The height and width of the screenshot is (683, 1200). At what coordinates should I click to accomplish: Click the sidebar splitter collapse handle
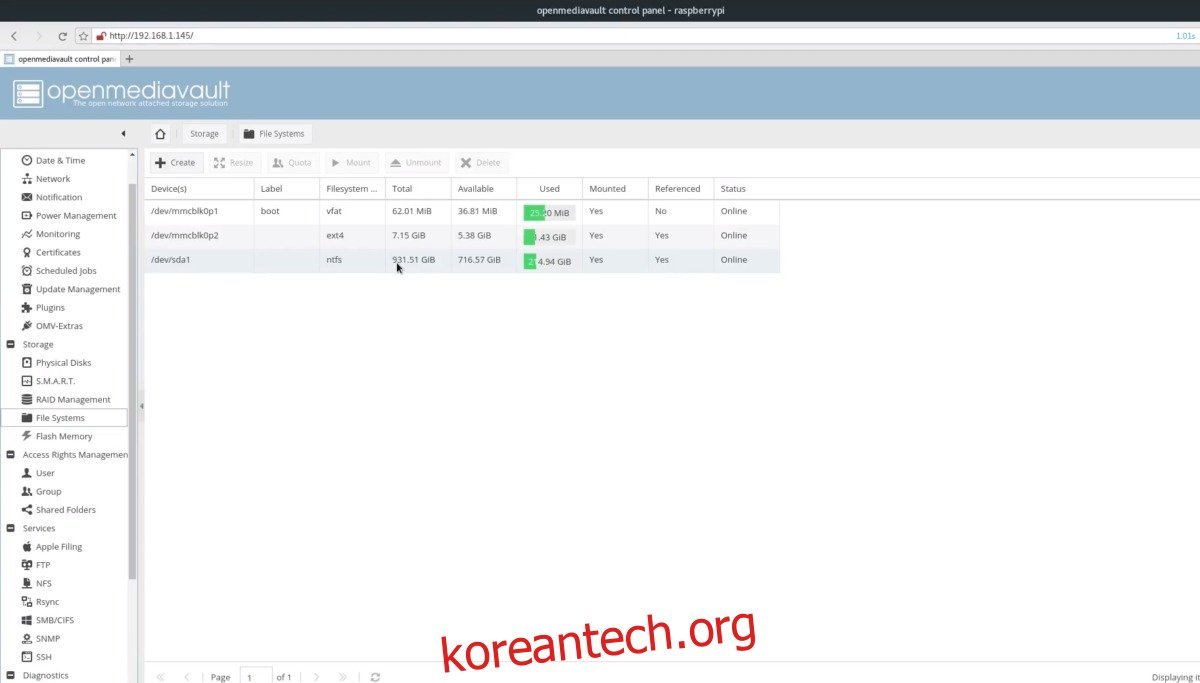point(141,406)
